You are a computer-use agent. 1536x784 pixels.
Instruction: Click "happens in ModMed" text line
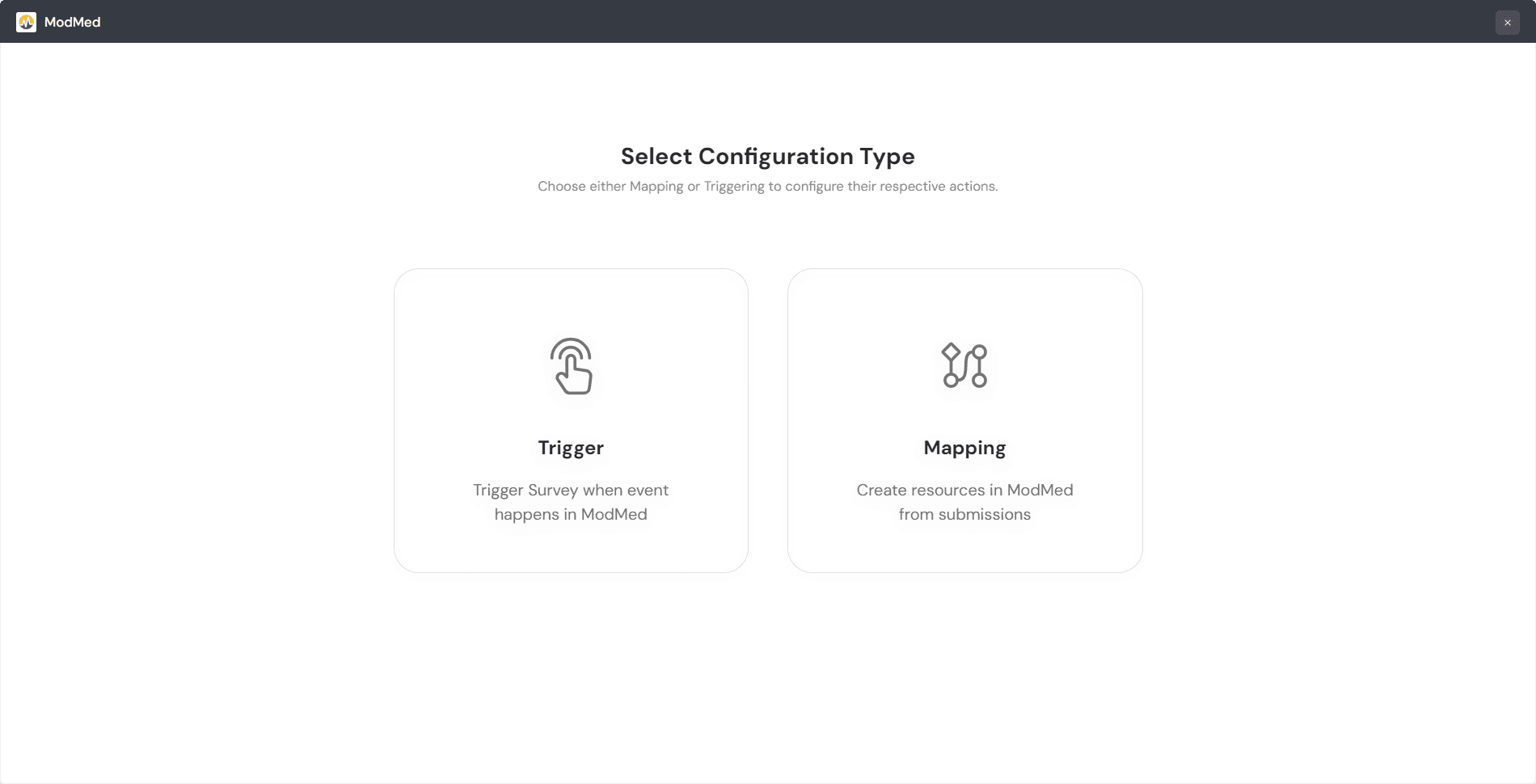pos(571,514)
